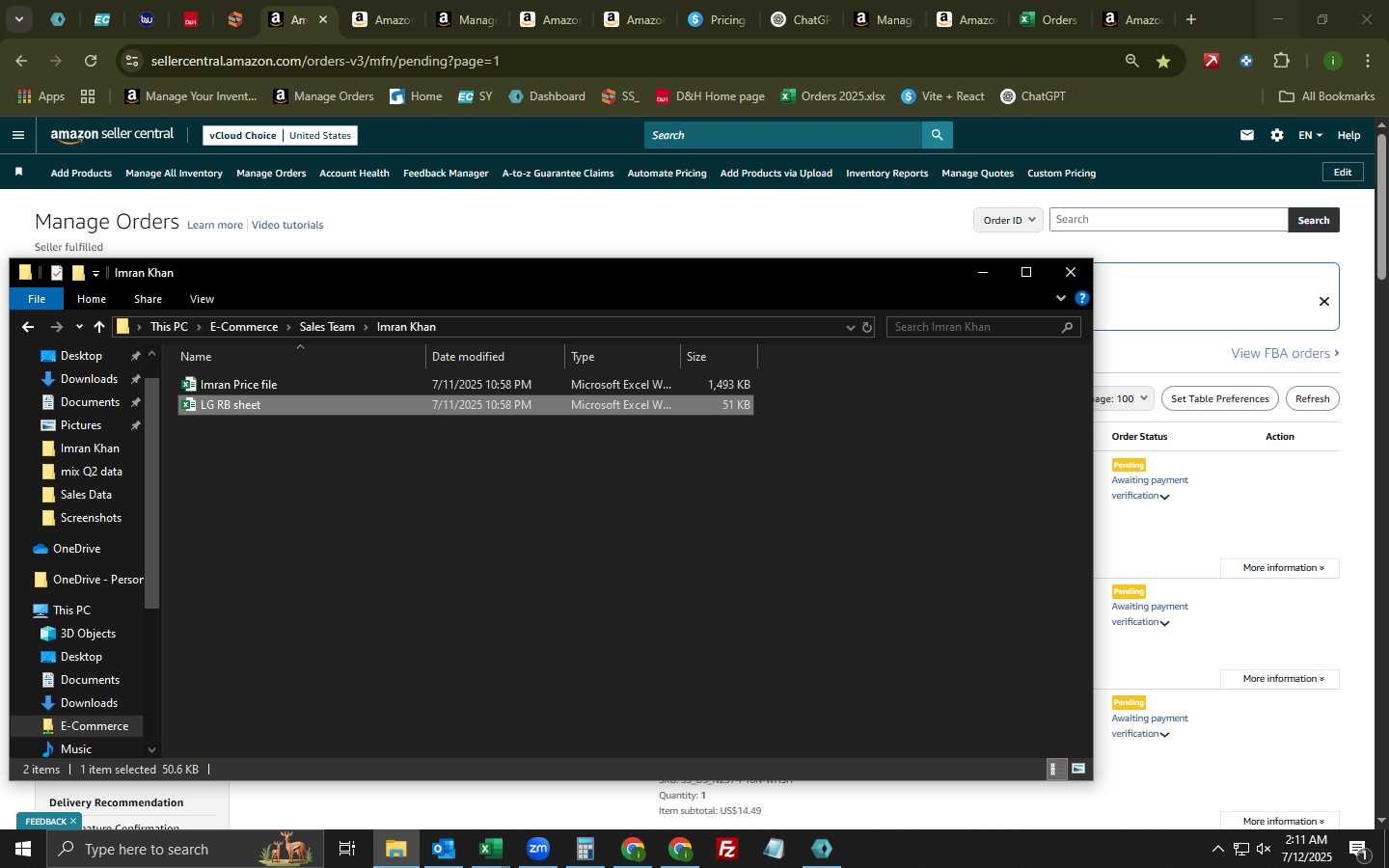Click the orders Search button
Viewport: 1389px width, 868px height.
[x=1313, y=220]
